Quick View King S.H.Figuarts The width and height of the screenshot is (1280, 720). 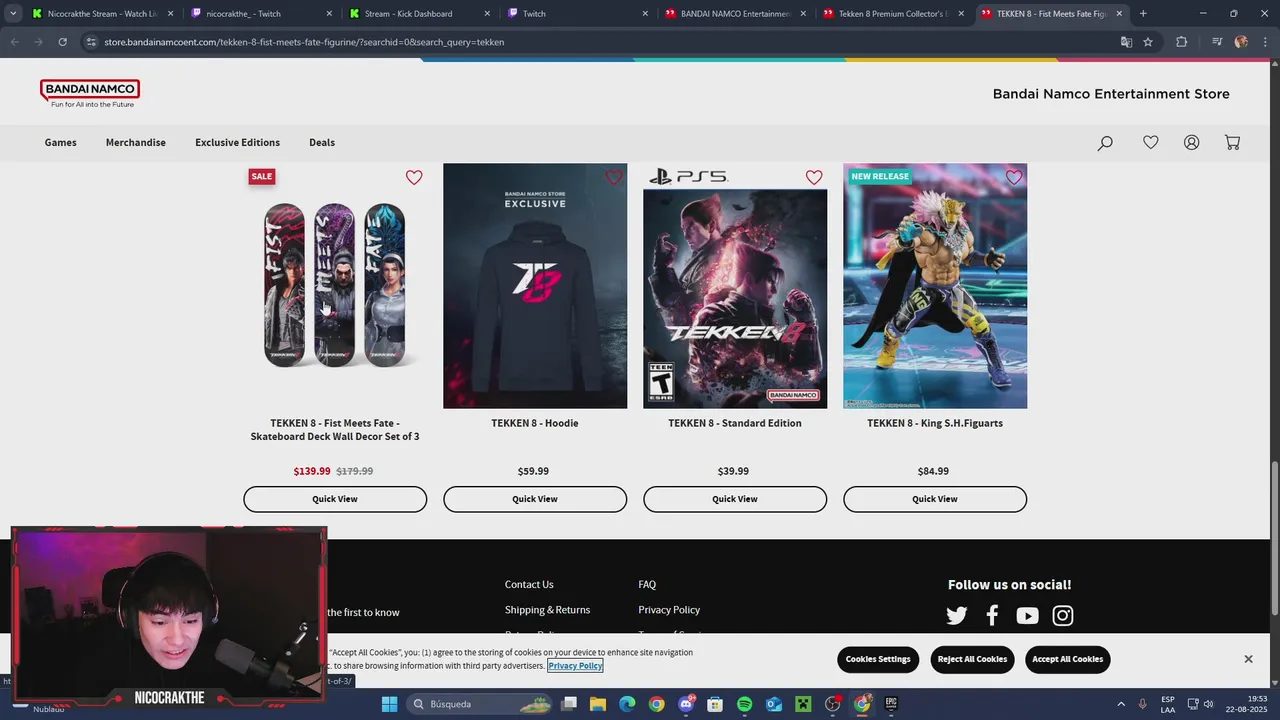click(x=935, y=499)
